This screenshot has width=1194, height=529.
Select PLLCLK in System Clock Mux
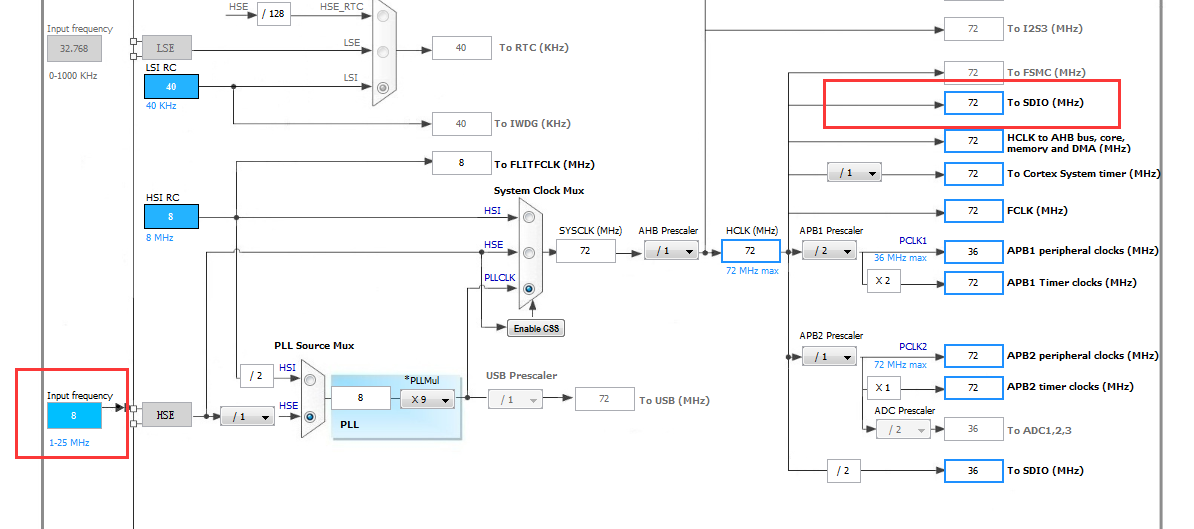528,288
